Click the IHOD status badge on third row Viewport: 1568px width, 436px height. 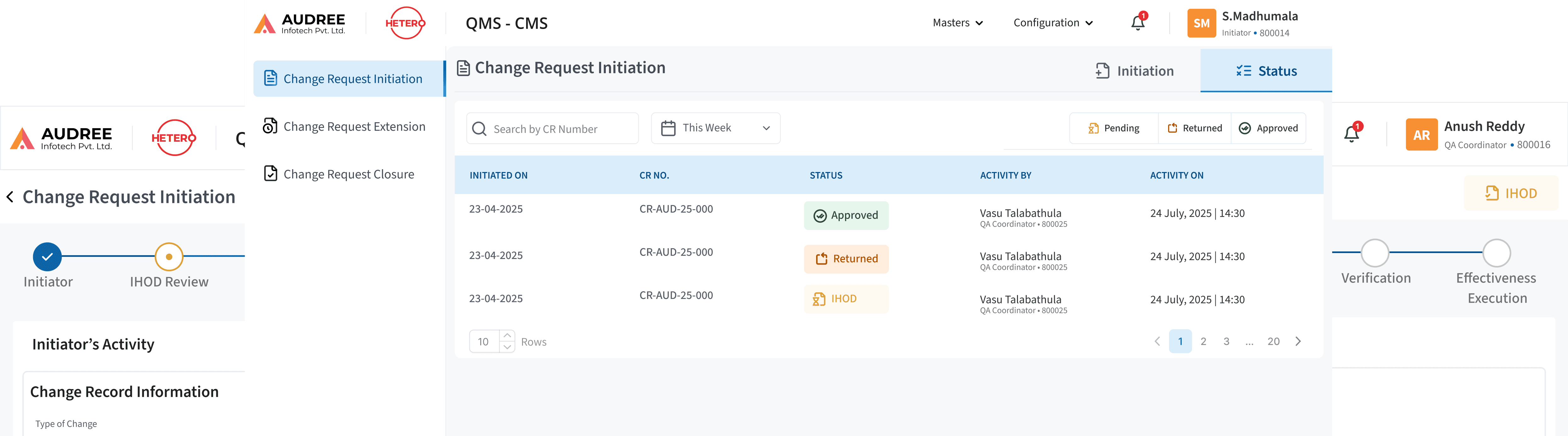[x=846, y=298]
